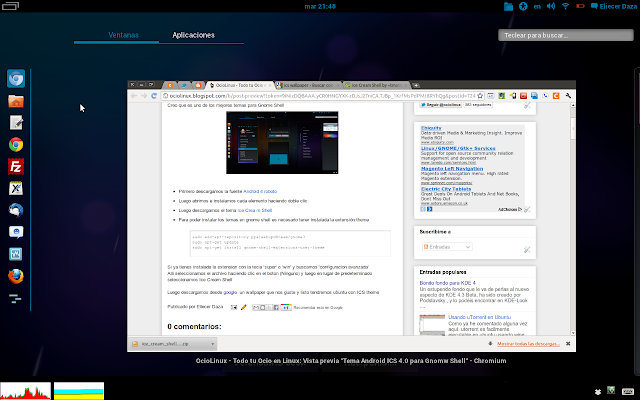Click the forward arrow in Chromium
Screen dimensions: 640x400
(144, 96)
